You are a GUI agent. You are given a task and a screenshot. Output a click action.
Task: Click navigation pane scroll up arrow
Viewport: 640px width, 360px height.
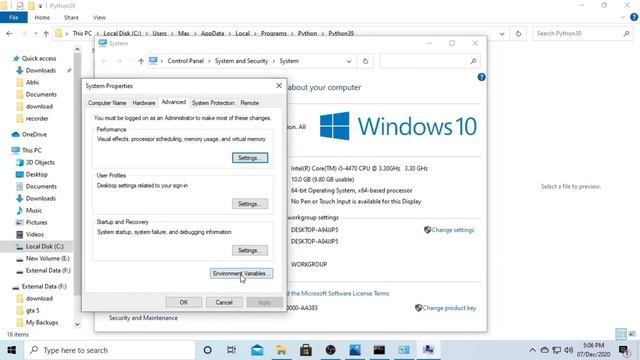pos(77,49)
